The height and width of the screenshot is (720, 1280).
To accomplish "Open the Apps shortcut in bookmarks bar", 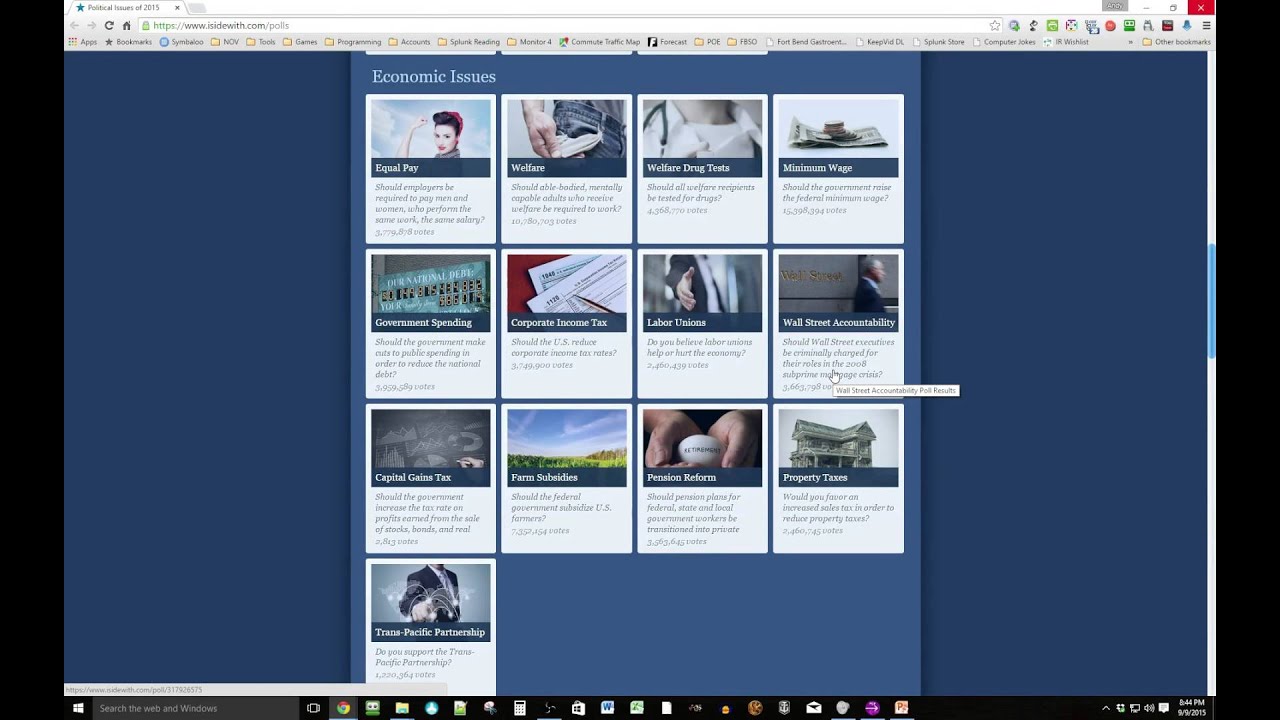I will coord(82,42).
